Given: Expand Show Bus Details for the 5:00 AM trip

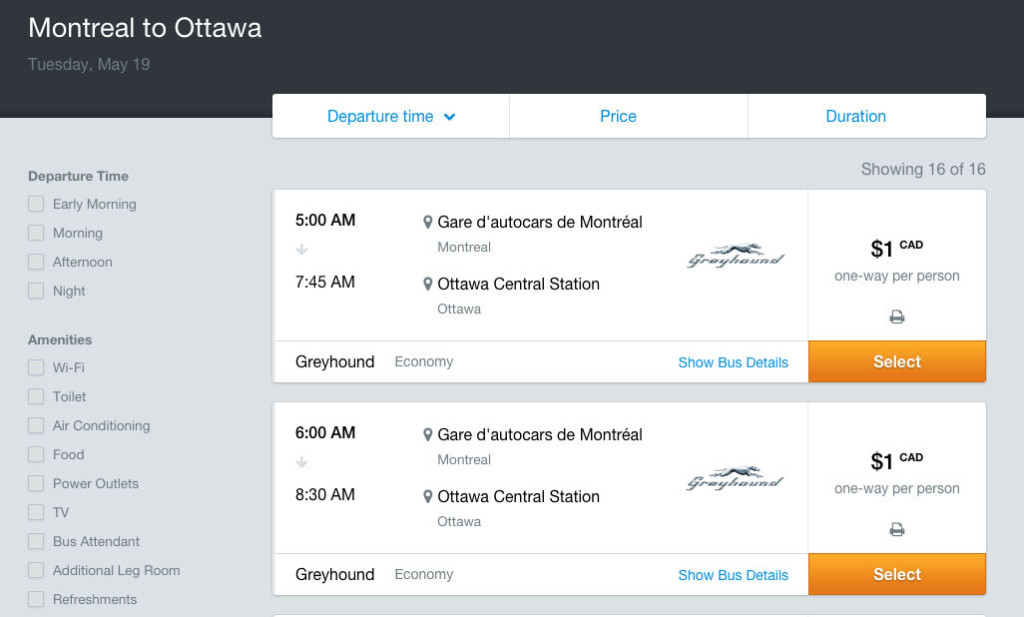Looking at the screenshot, I should (733, 362).
